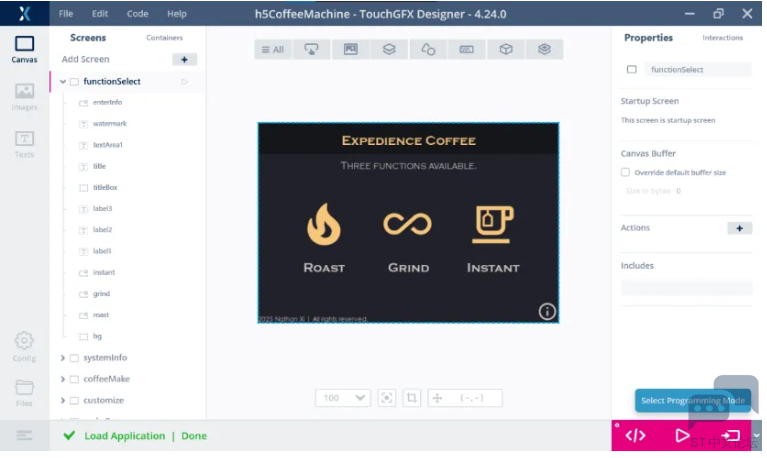Viewport: 767px width, 458px height.
Task: Toggle the systemInfo screen checkbox
Action: click(74, 358)
